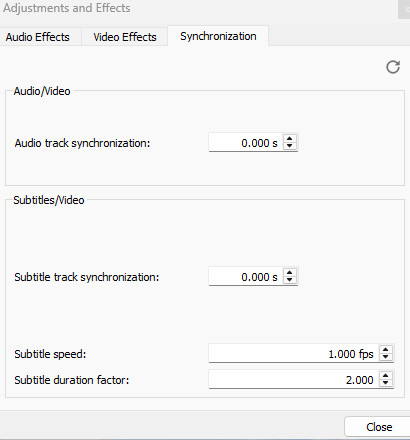Click the reset synchronization refresh icon
This screenshot has height=440, width=410.
coord(393,67)
